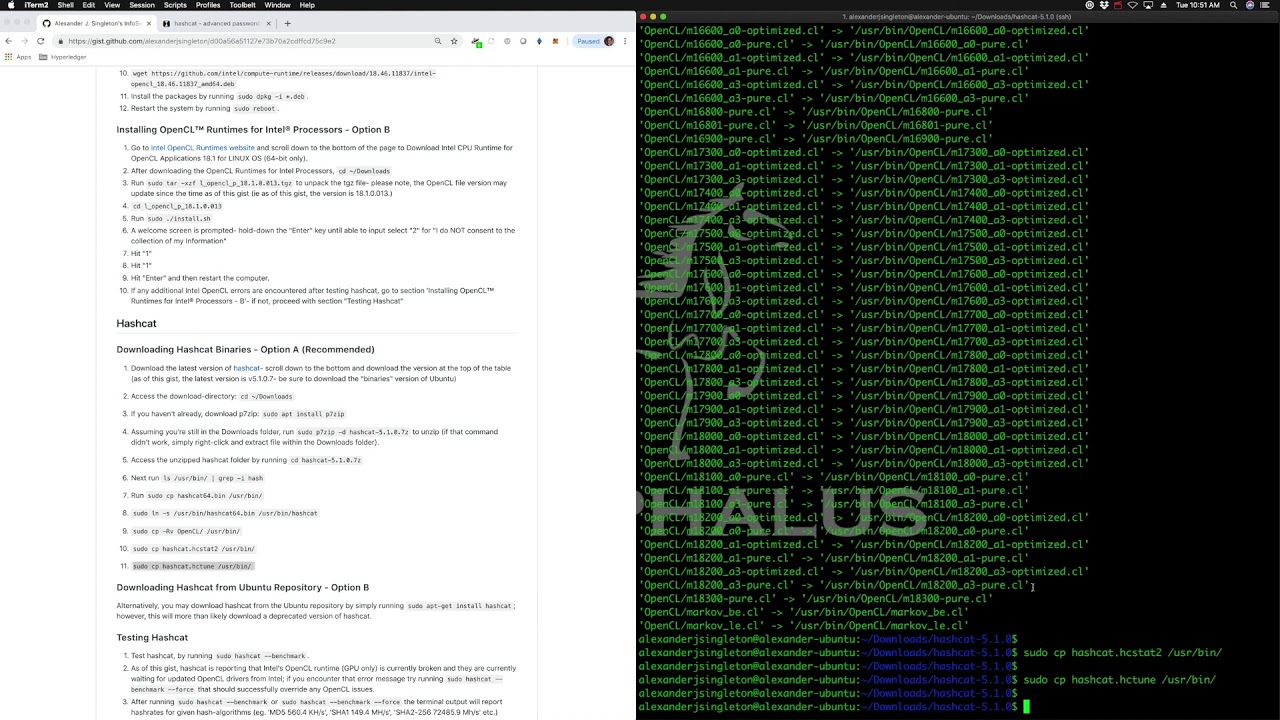
Task: Open the Shell menu
Action: (x=65, y=5)
